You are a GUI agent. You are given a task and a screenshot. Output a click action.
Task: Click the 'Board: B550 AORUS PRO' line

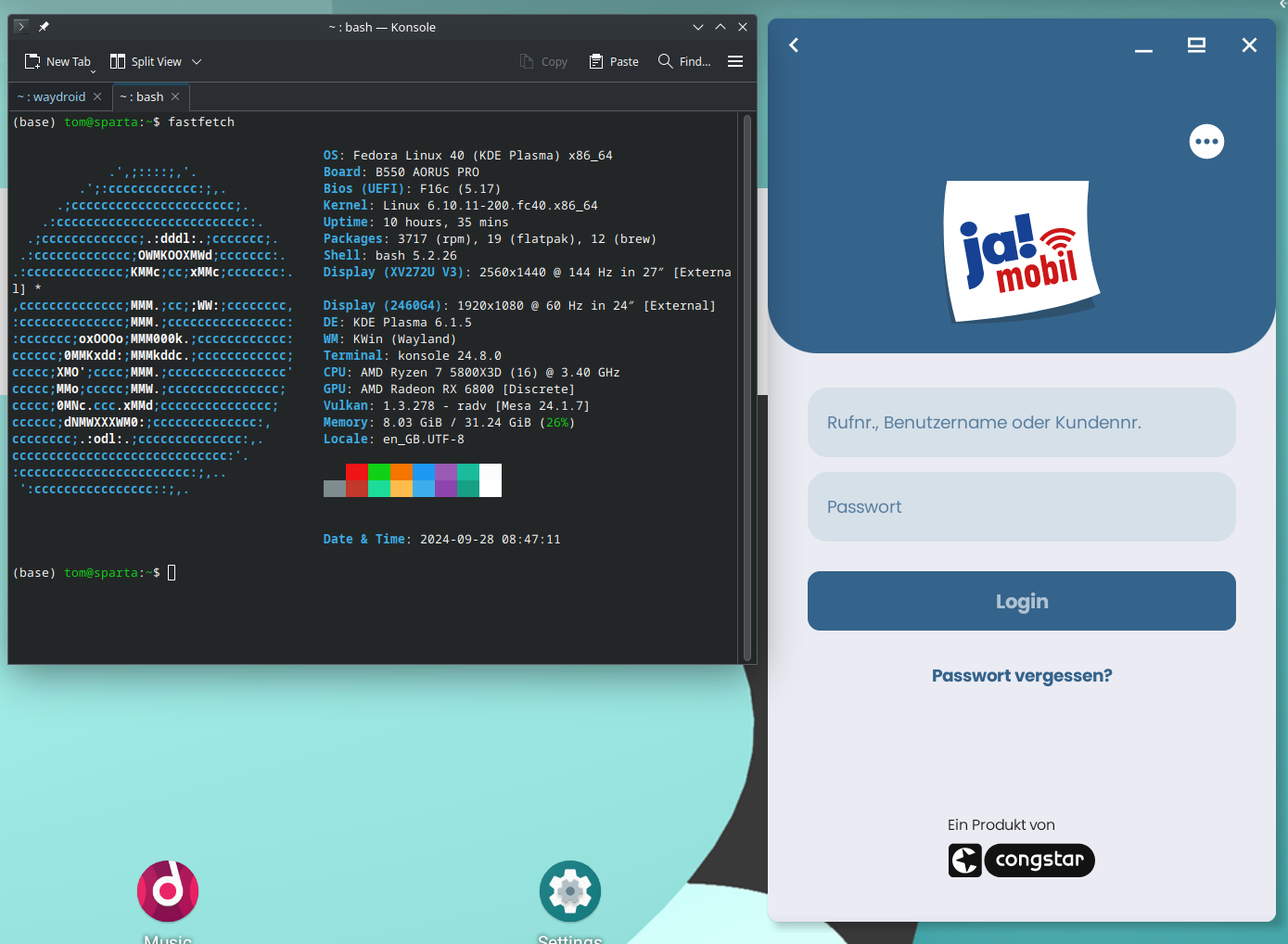coord(401,172)
